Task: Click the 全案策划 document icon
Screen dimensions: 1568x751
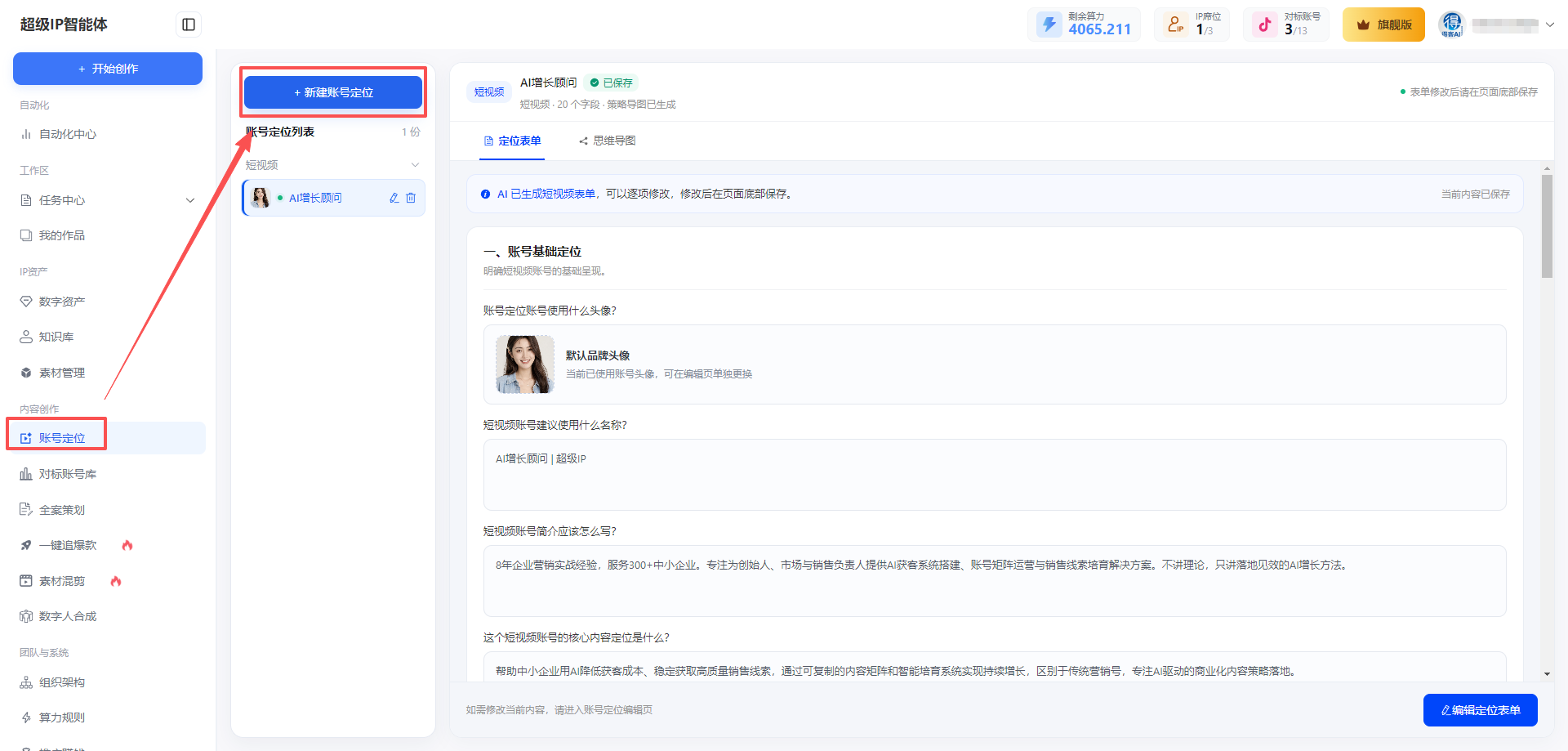Action: [x=26, y=510]
